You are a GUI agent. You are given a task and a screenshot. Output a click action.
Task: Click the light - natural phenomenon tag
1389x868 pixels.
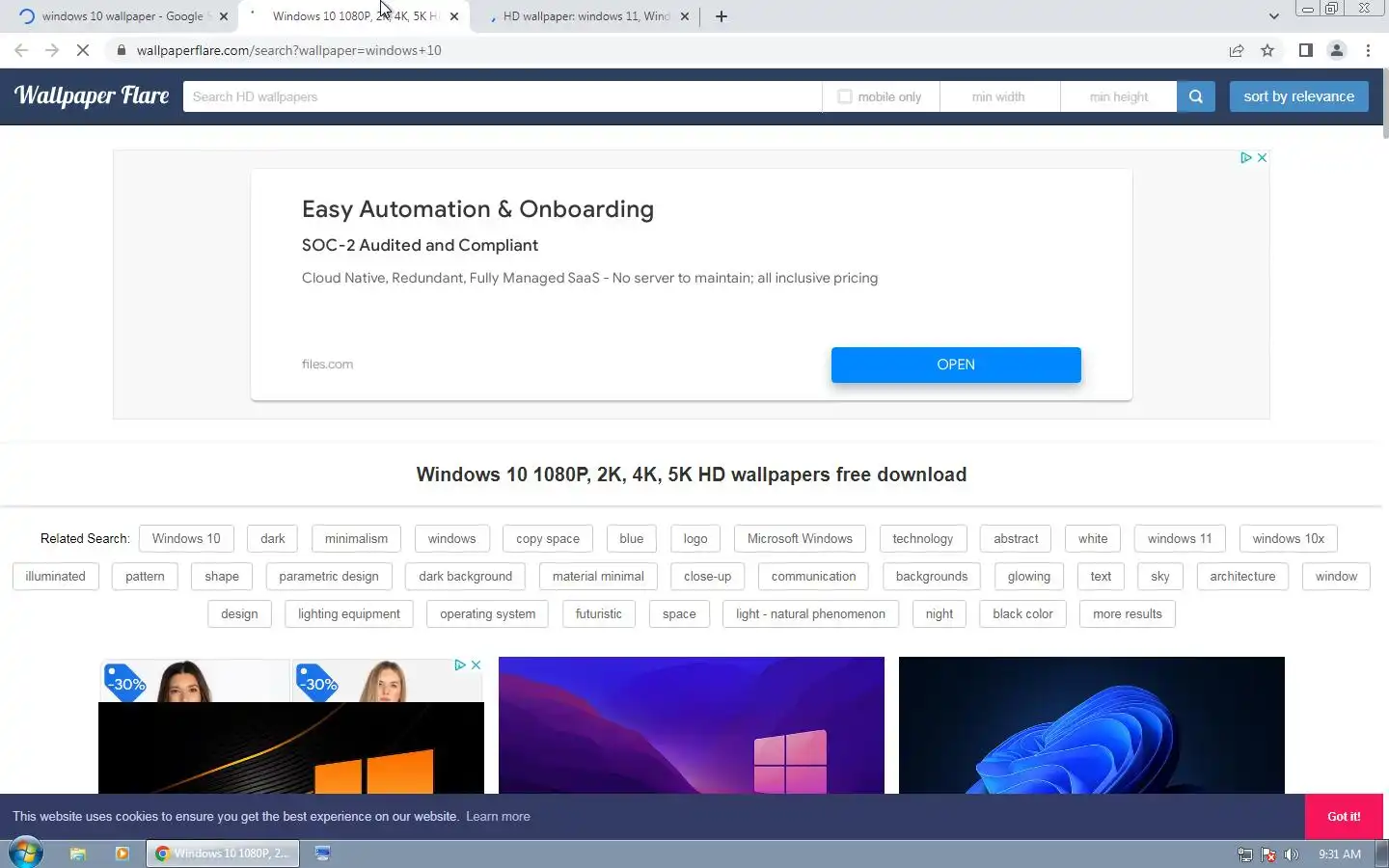point(810,613)
